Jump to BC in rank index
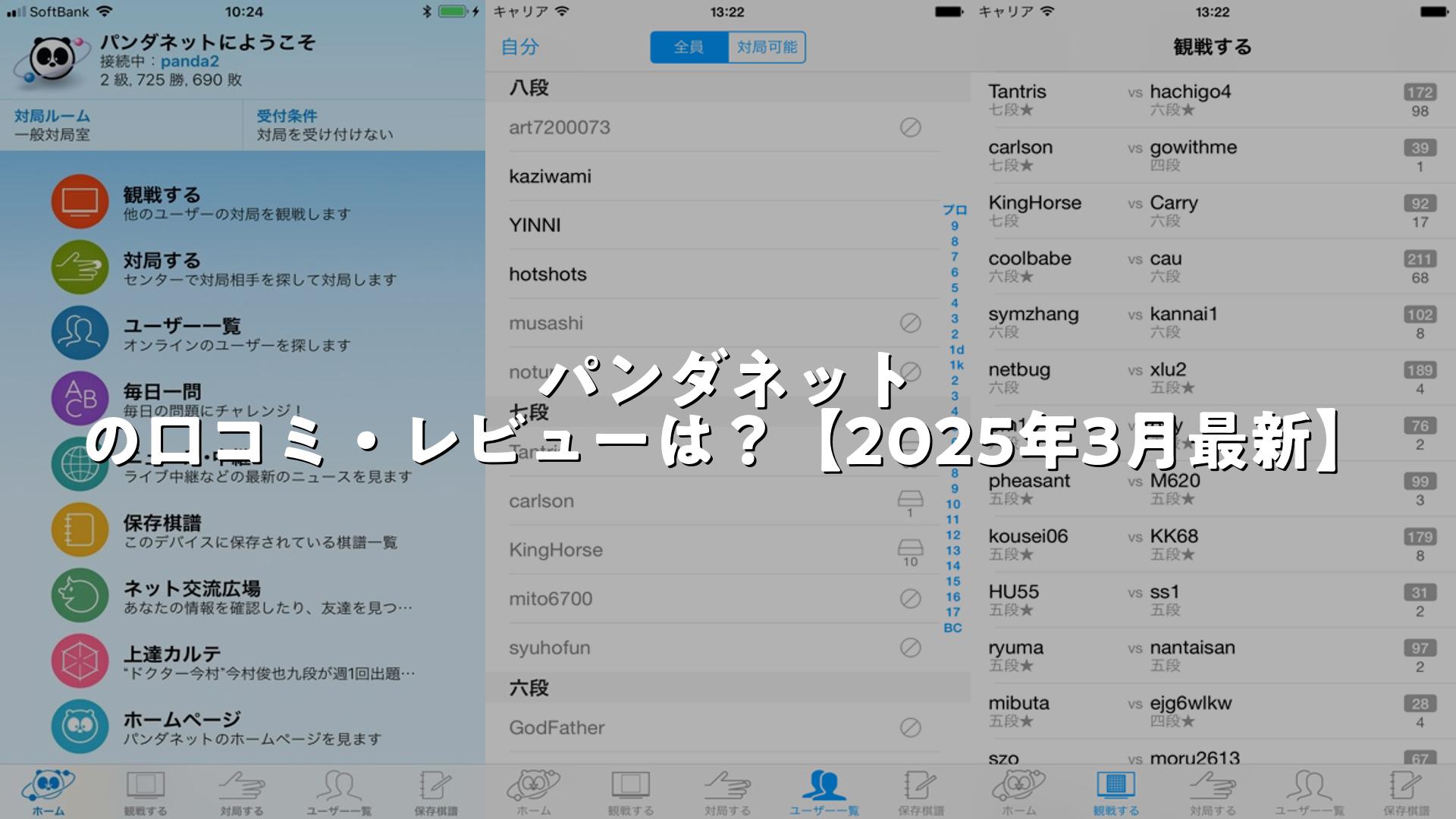 953,628
